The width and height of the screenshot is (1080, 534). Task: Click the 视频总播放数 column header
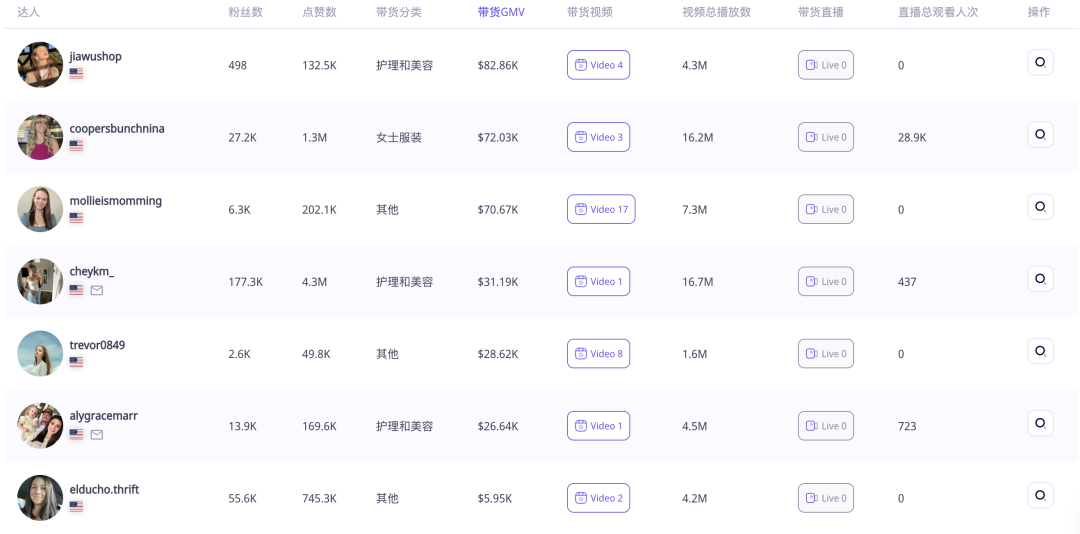pos(716,12)
